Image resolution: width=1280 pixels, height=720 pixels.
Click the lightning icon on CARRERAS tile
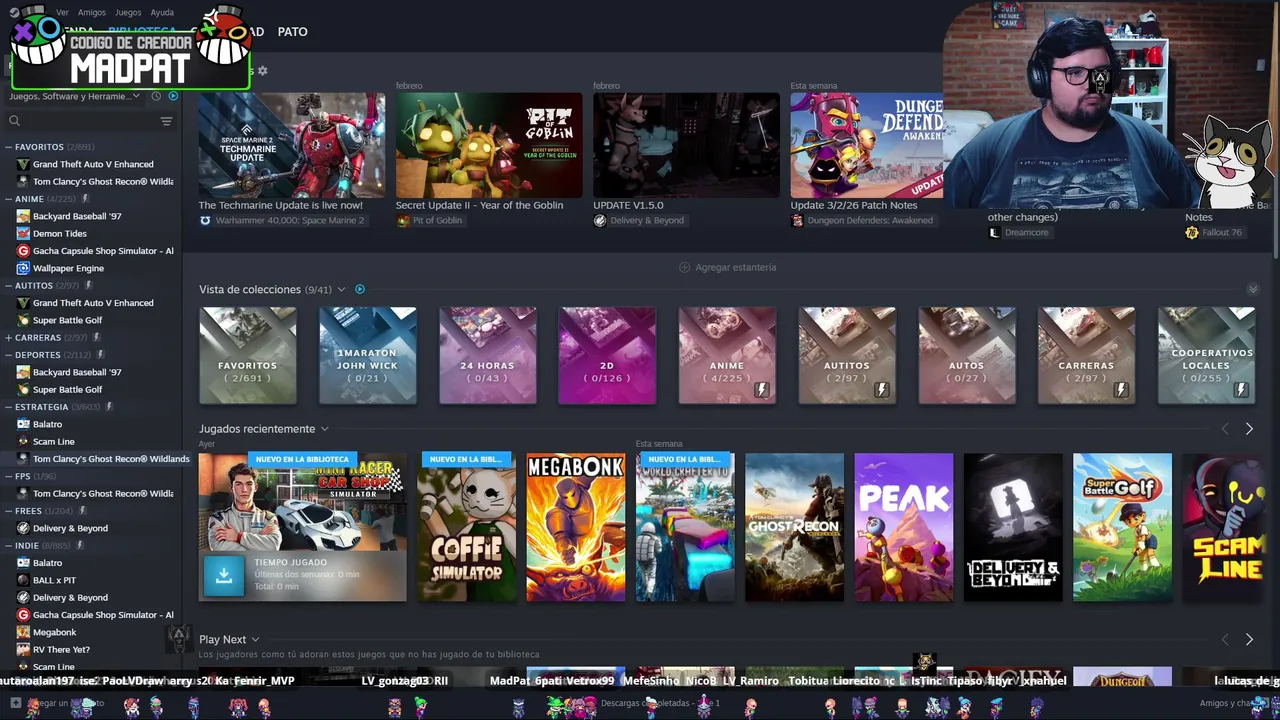pos(1121,390)
